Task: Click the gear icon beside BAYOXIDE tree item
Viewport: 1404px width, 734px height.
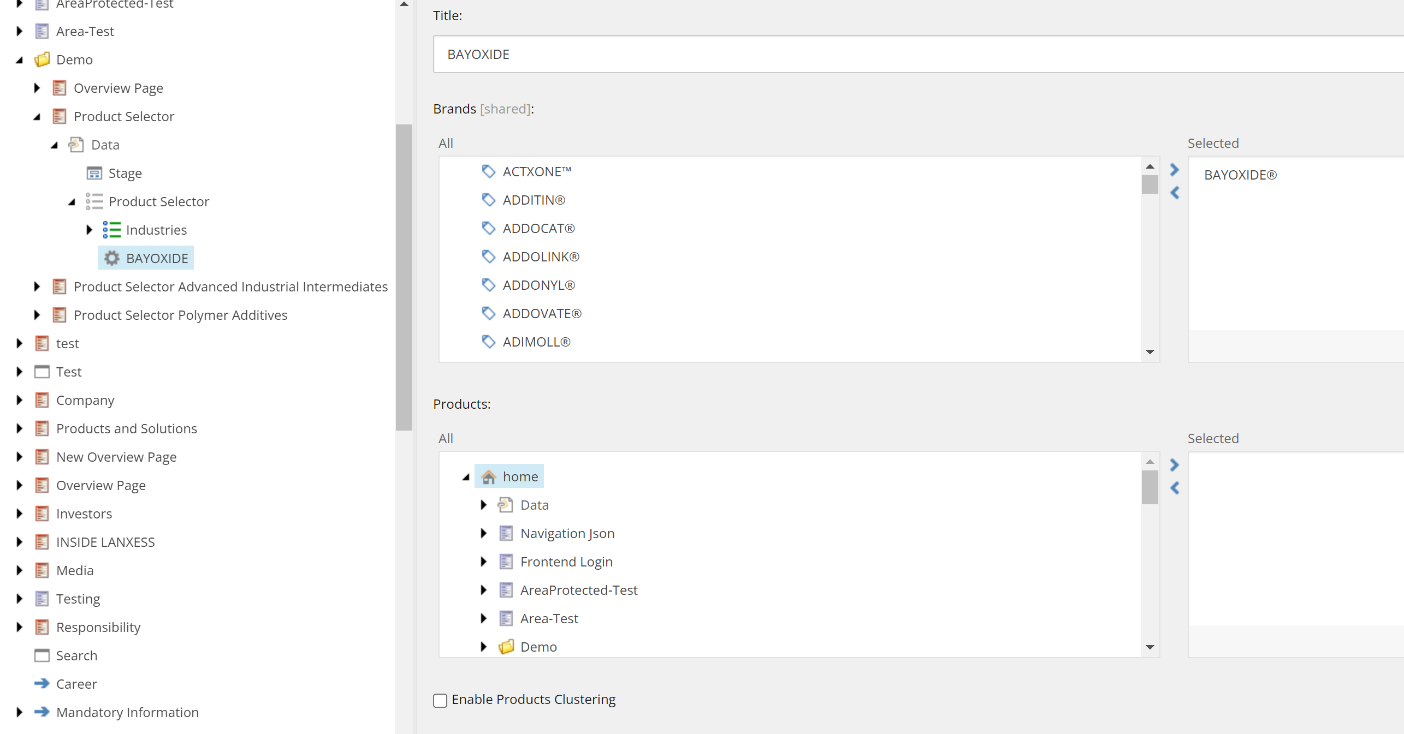Action: tap(112, 258)
